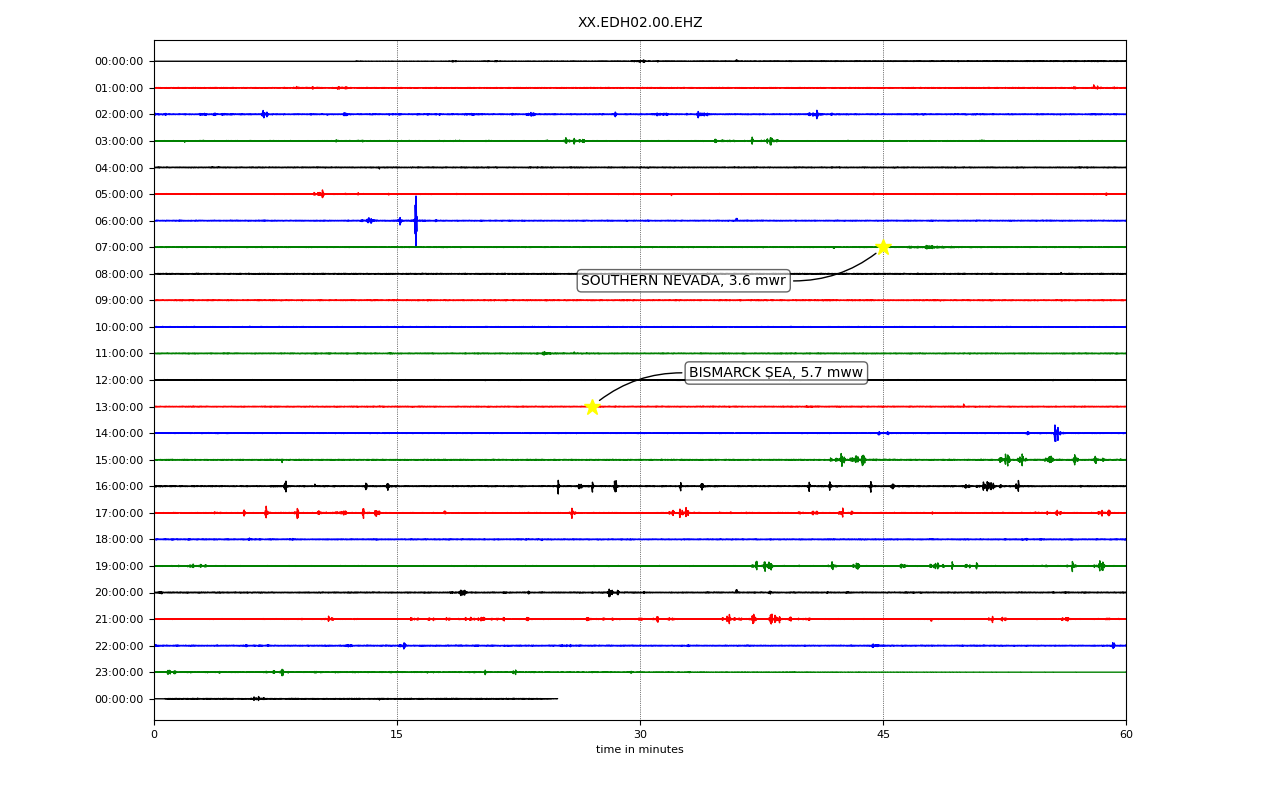The height and width of the screenshot is (800, 1280).
Task: Click the 21:00:00 time label
Action: [x=119, y=619]
